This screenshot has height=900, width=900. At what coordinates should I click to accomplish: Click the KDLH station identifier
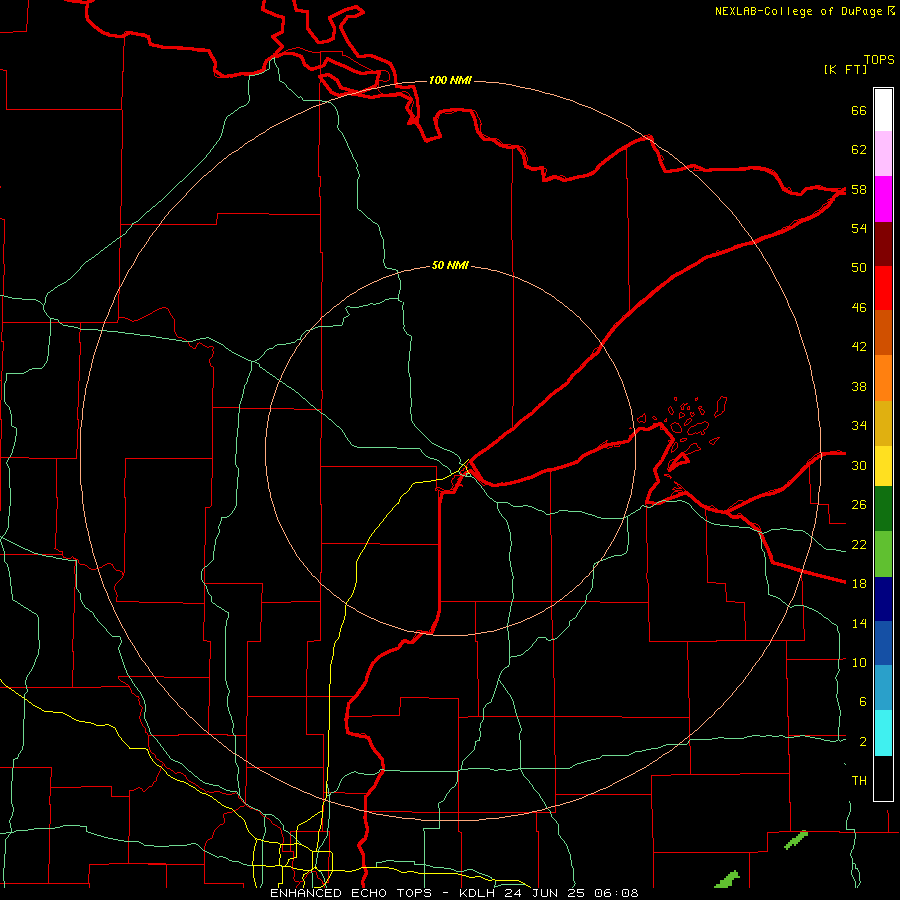479,893
